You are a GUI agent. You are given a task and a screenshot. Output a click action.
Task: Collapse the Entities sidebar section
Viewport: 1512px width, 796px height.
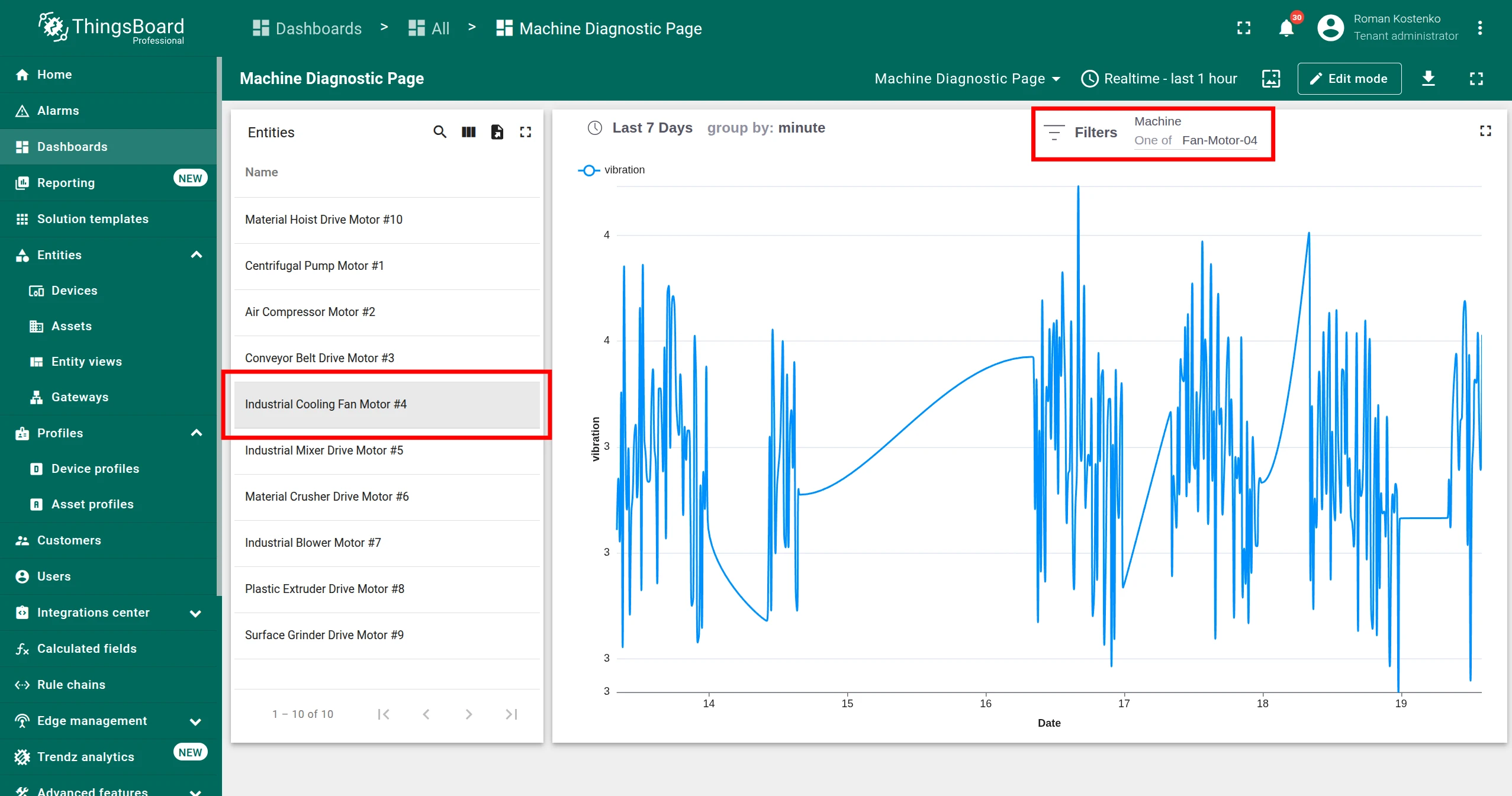[197, 255]
